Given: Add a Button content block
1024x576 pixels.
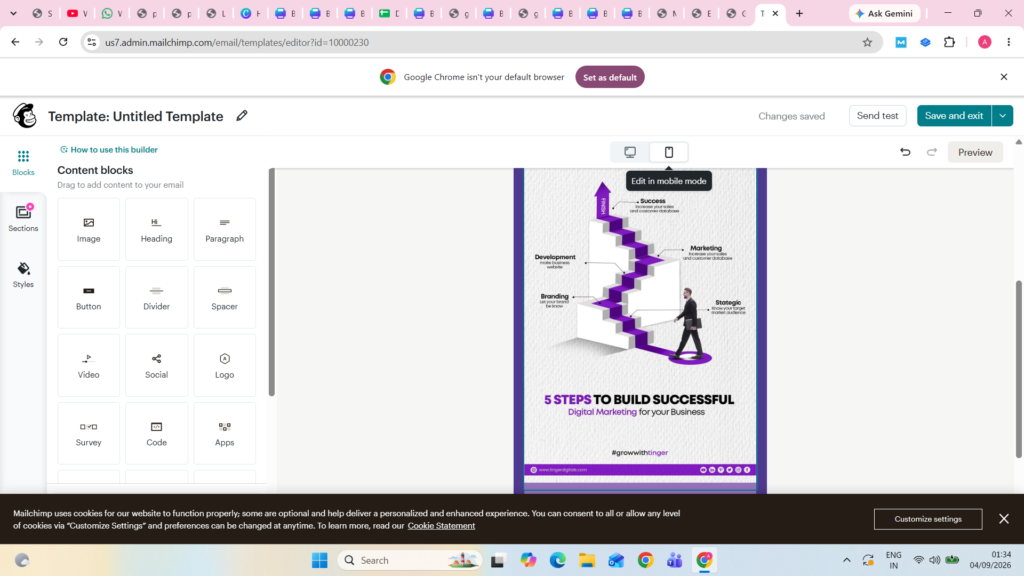Looking at the screenshot, I should pos(89,297).
